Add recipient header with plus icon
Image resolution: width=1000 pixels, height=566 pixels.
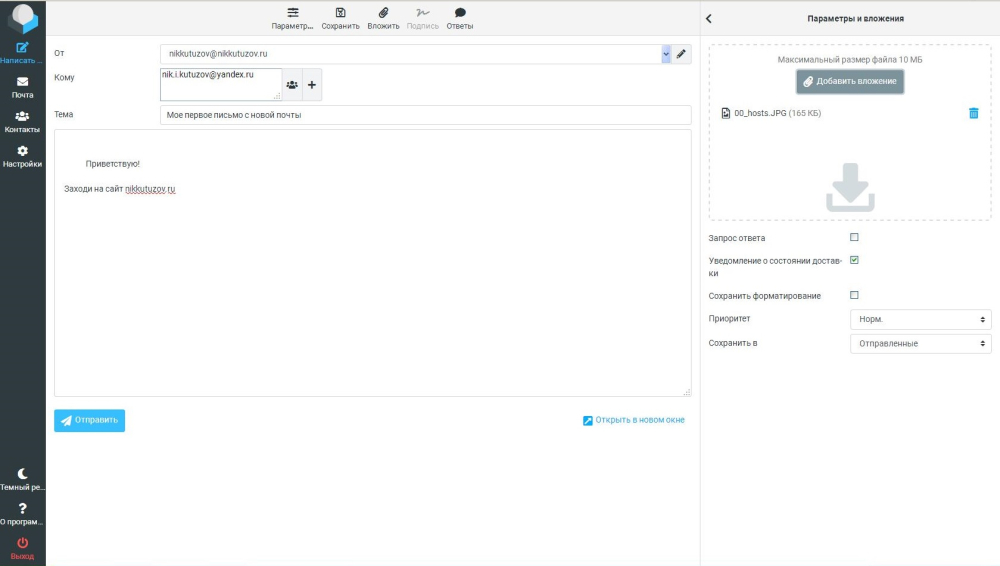click(x=312, y=84)
